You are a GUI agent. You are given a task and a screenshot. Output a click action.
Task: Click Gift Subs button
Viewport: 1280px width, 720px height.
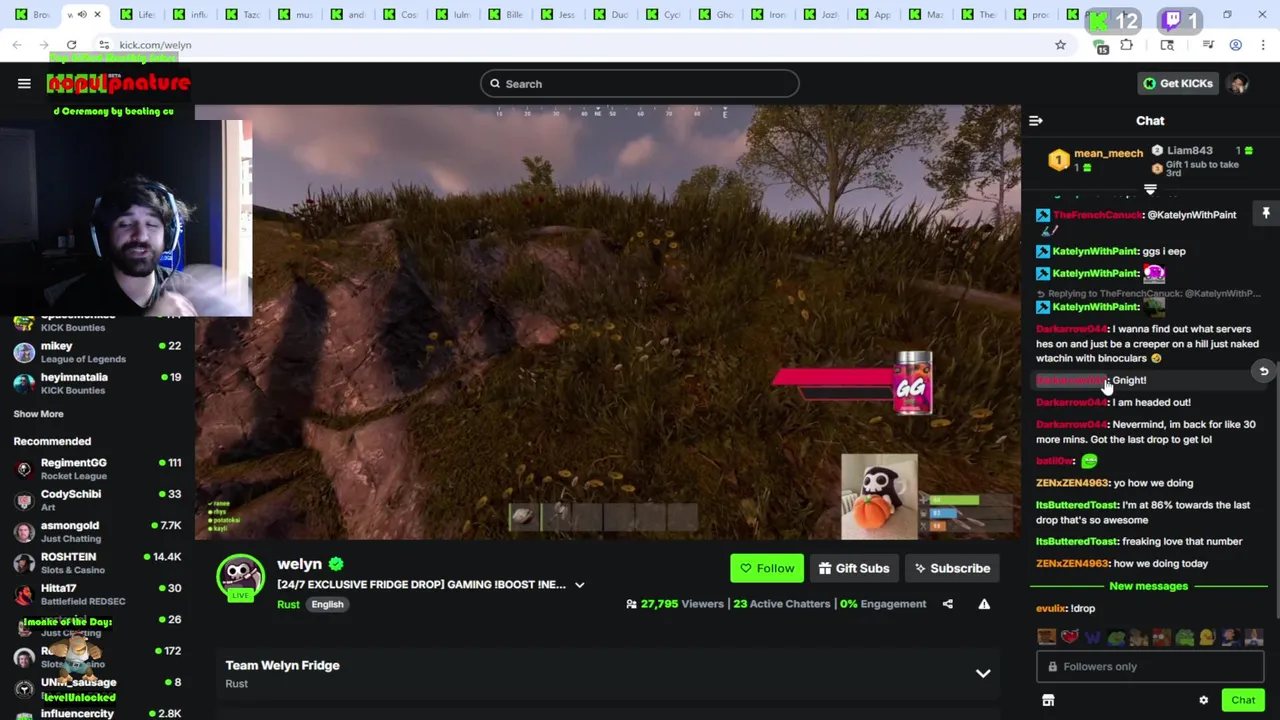tap(853, 569)
